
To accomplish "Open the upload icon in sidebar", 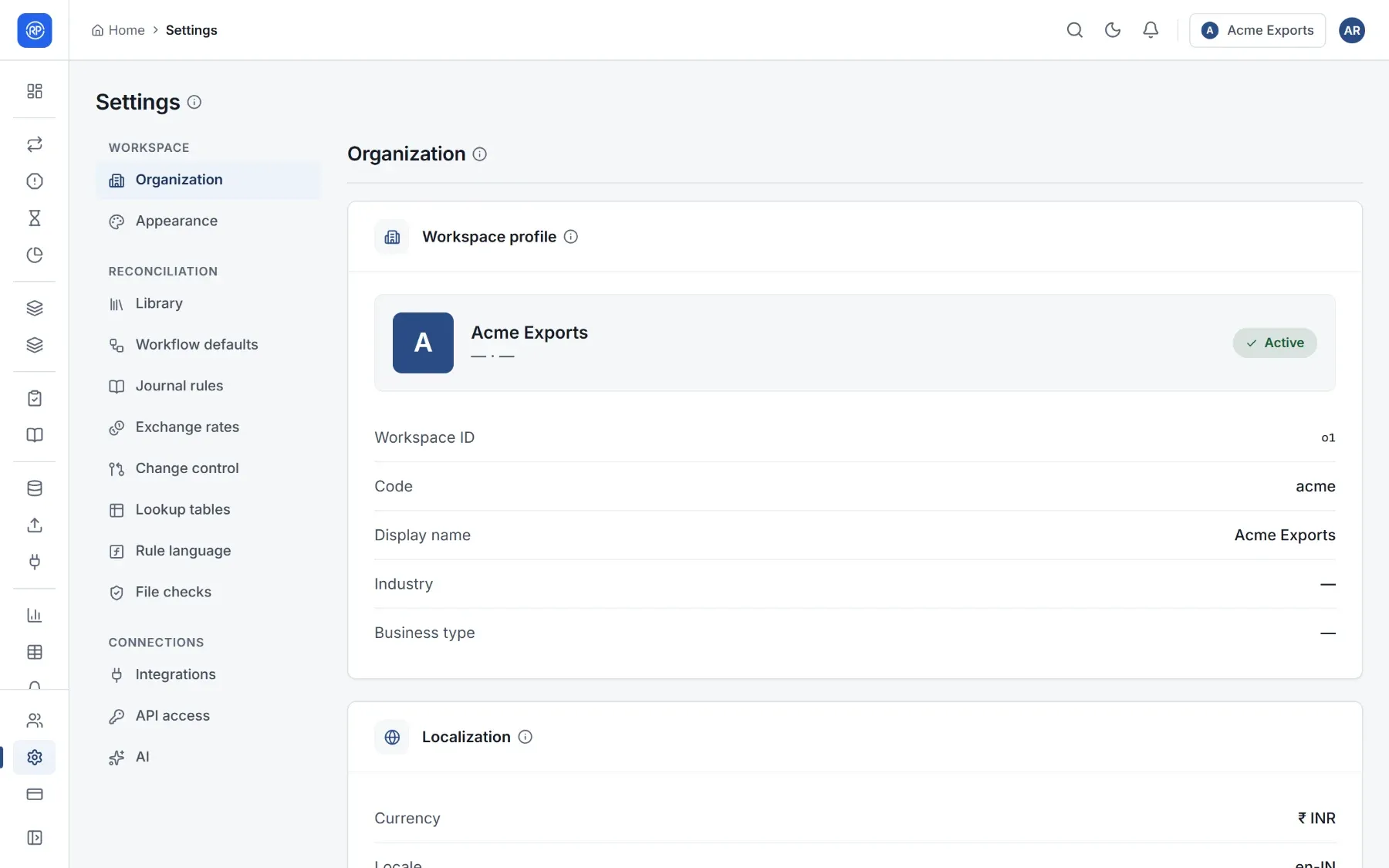I will coord(35,525).
